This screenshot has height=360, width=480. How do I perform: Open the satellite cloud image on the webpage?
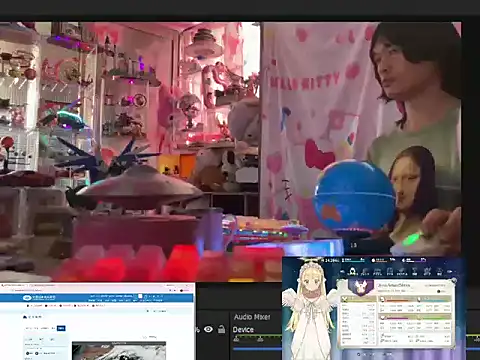119,351
